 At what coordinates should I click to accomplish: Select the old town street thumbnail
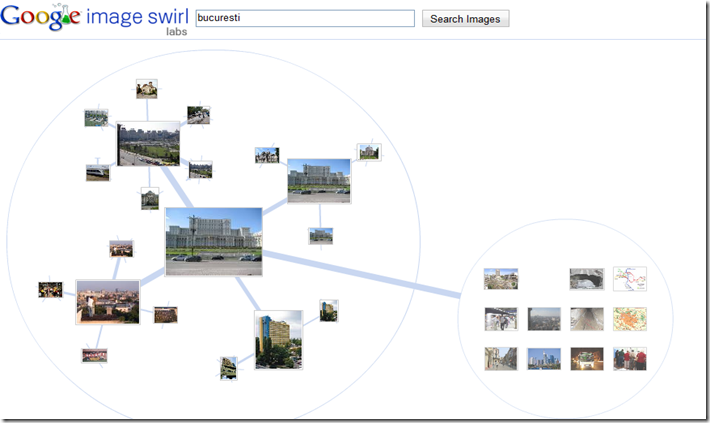[x=501, y=359]
